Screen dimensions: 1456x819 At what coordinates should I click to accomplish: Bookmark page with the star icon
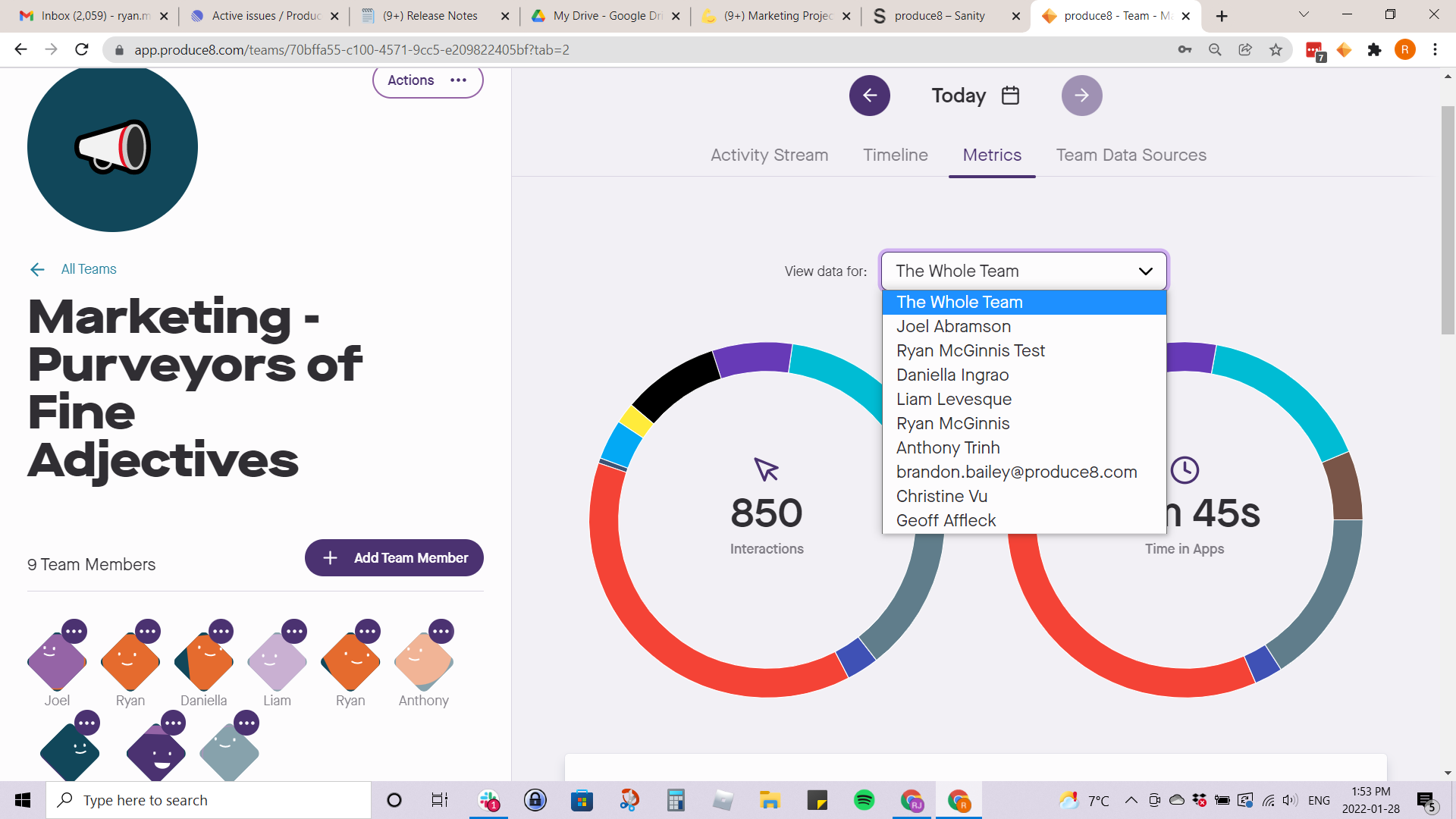click(1276, 50)
